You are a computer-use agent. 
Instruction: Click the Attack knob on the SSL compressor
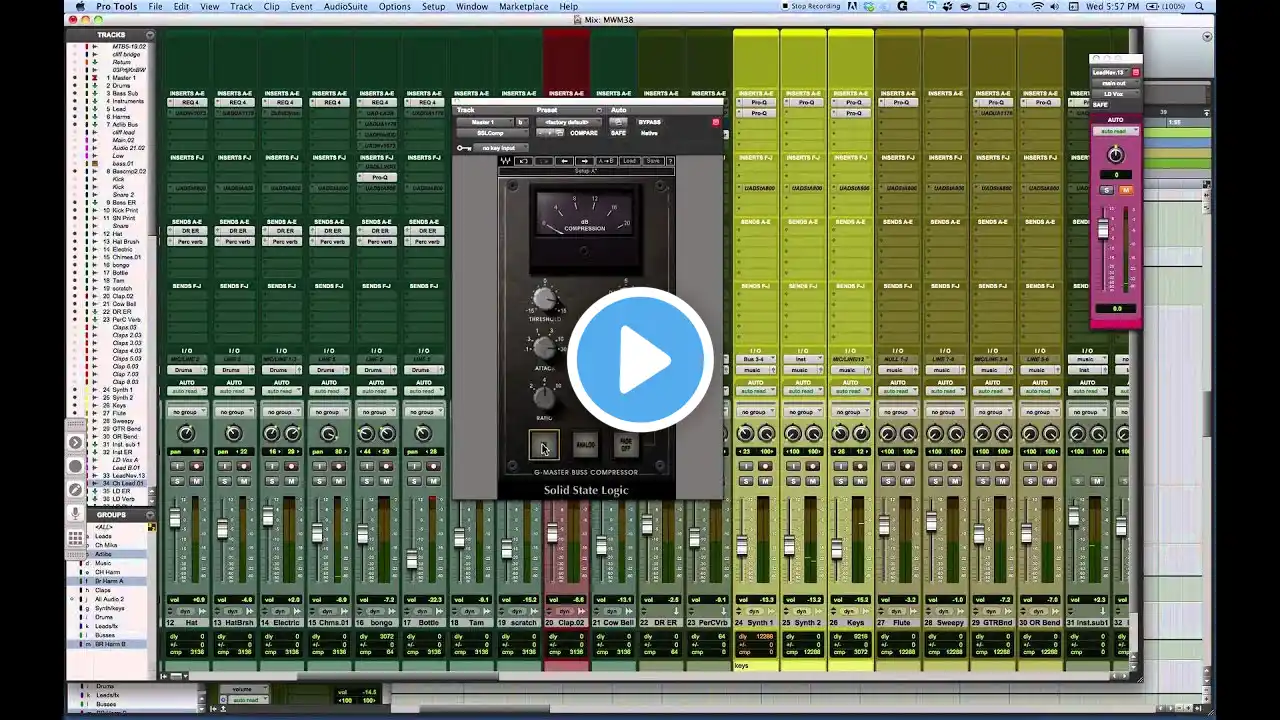coord(544,347)
